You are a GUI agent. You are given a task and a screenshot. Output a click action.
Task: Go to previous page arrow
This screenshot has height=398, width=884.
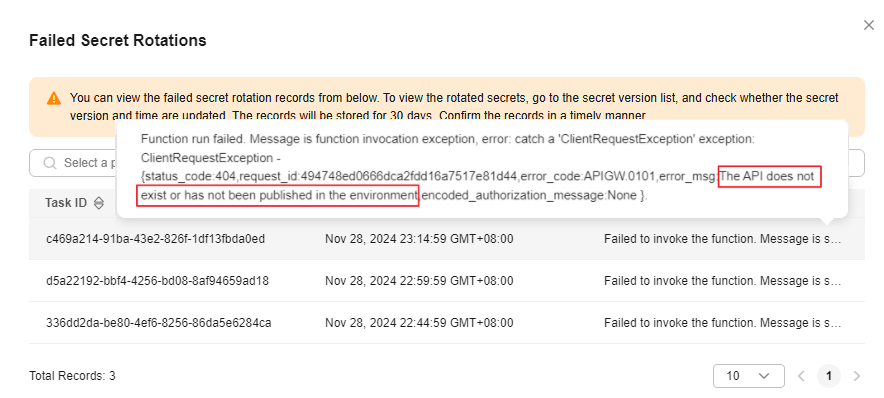pyautogui.click(x=801, y=376)
